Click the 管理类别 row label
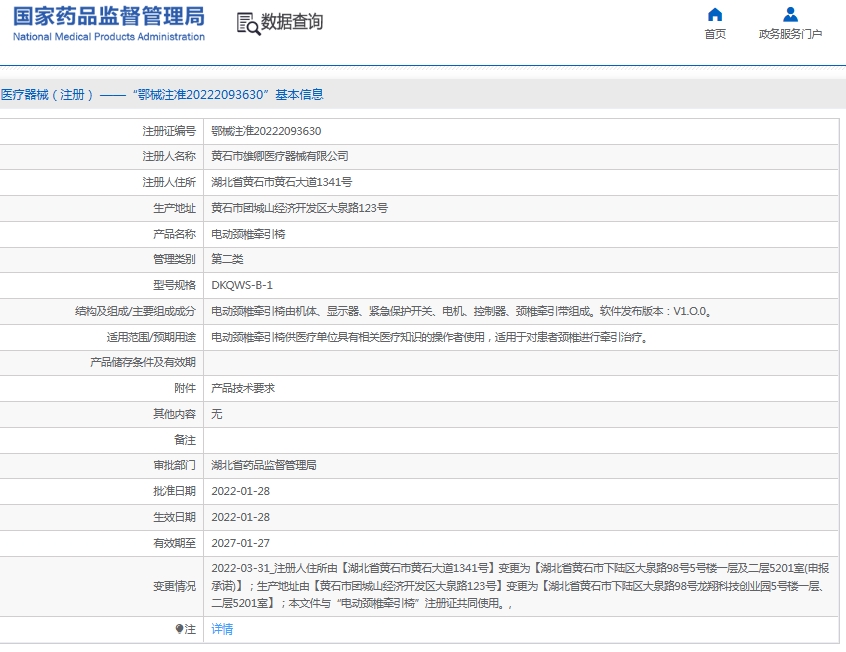Screen dimensions: 846x652 pos(174,260)
